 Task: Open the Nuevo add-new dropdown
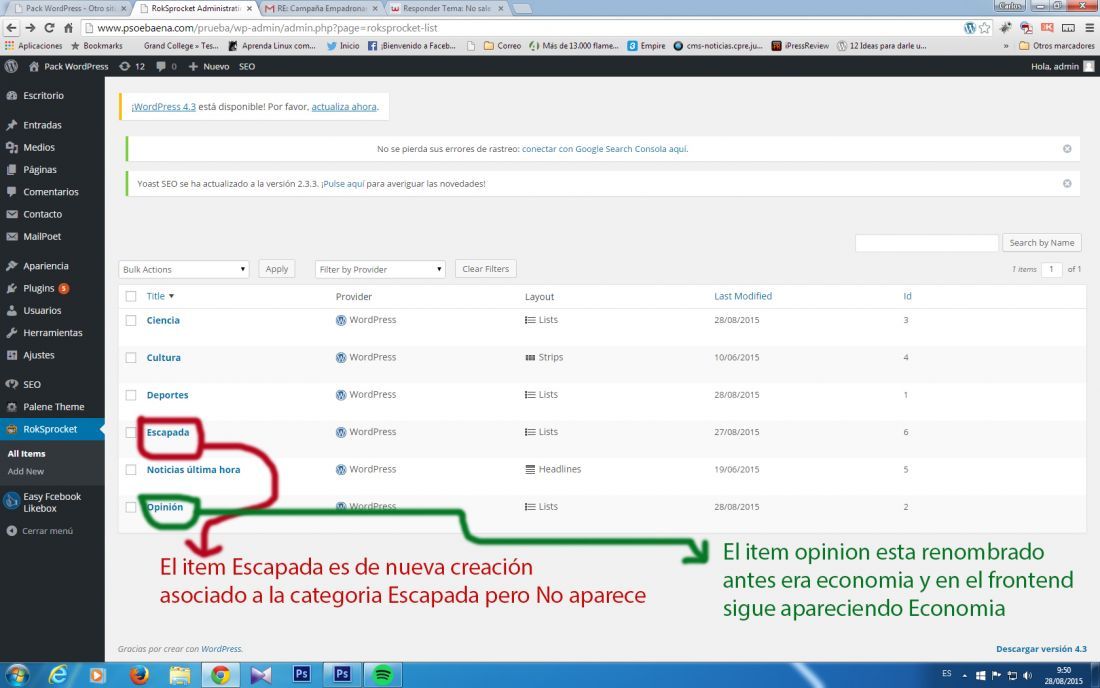(209, 67)
